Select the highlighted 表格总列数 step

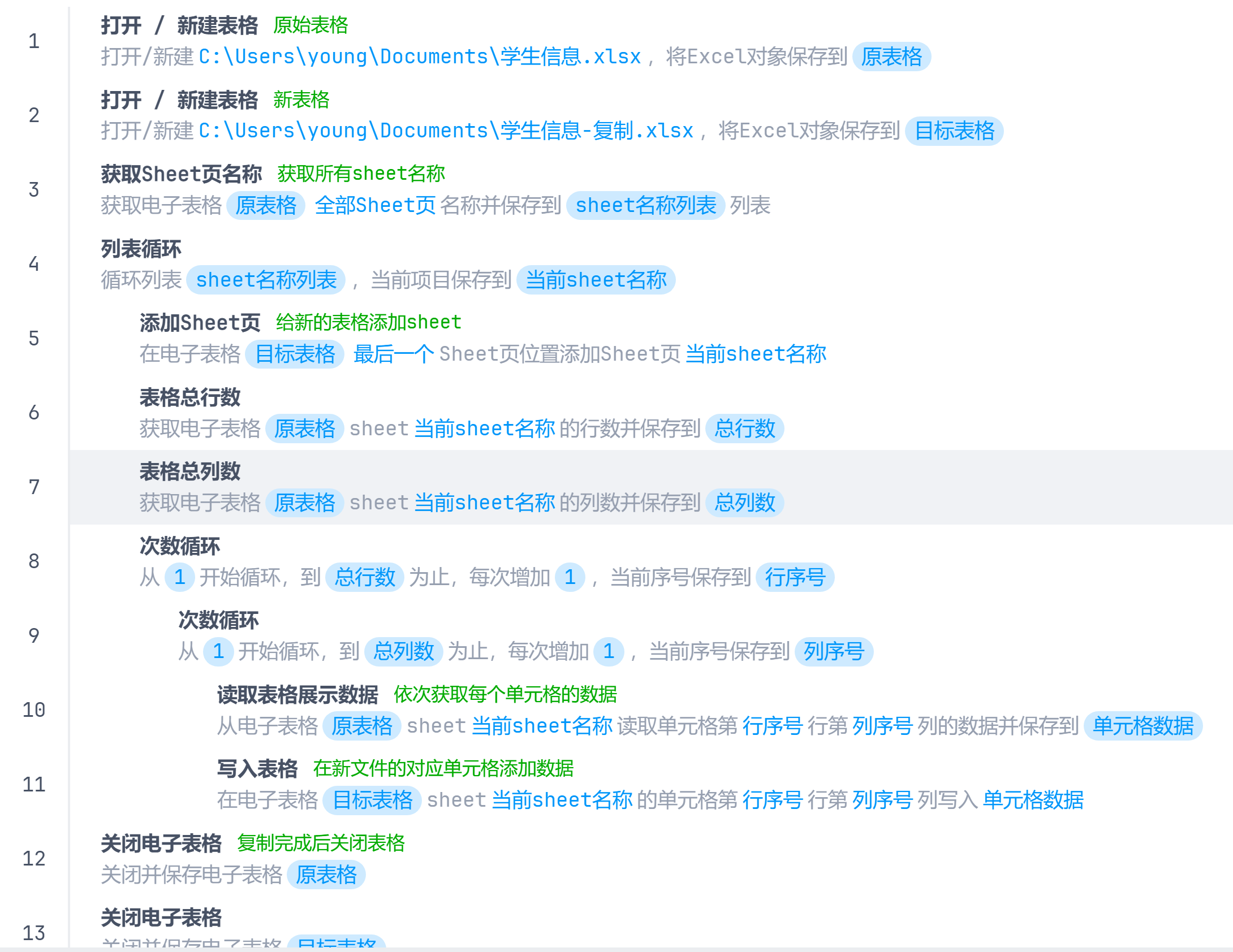tap(190, 471)
